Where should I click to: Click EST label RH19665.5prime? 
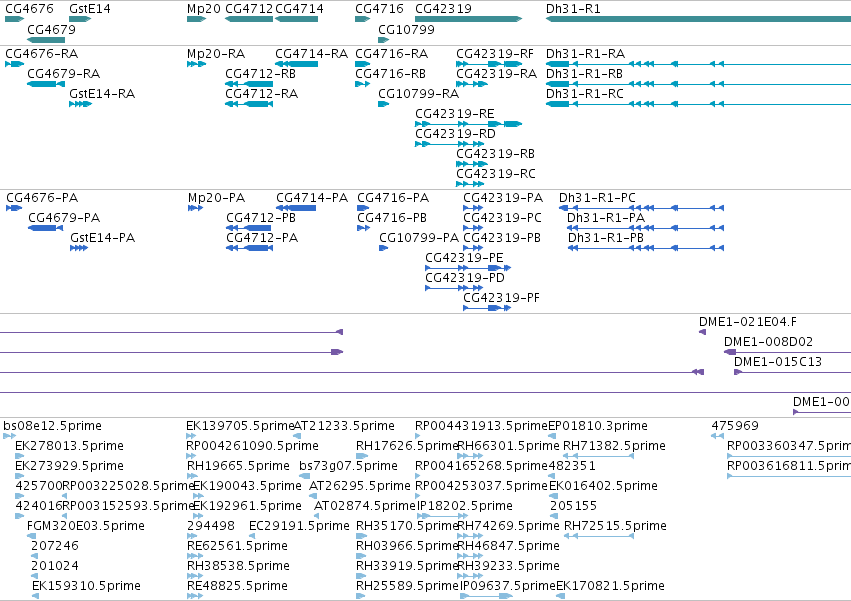(x=238, y=466)
